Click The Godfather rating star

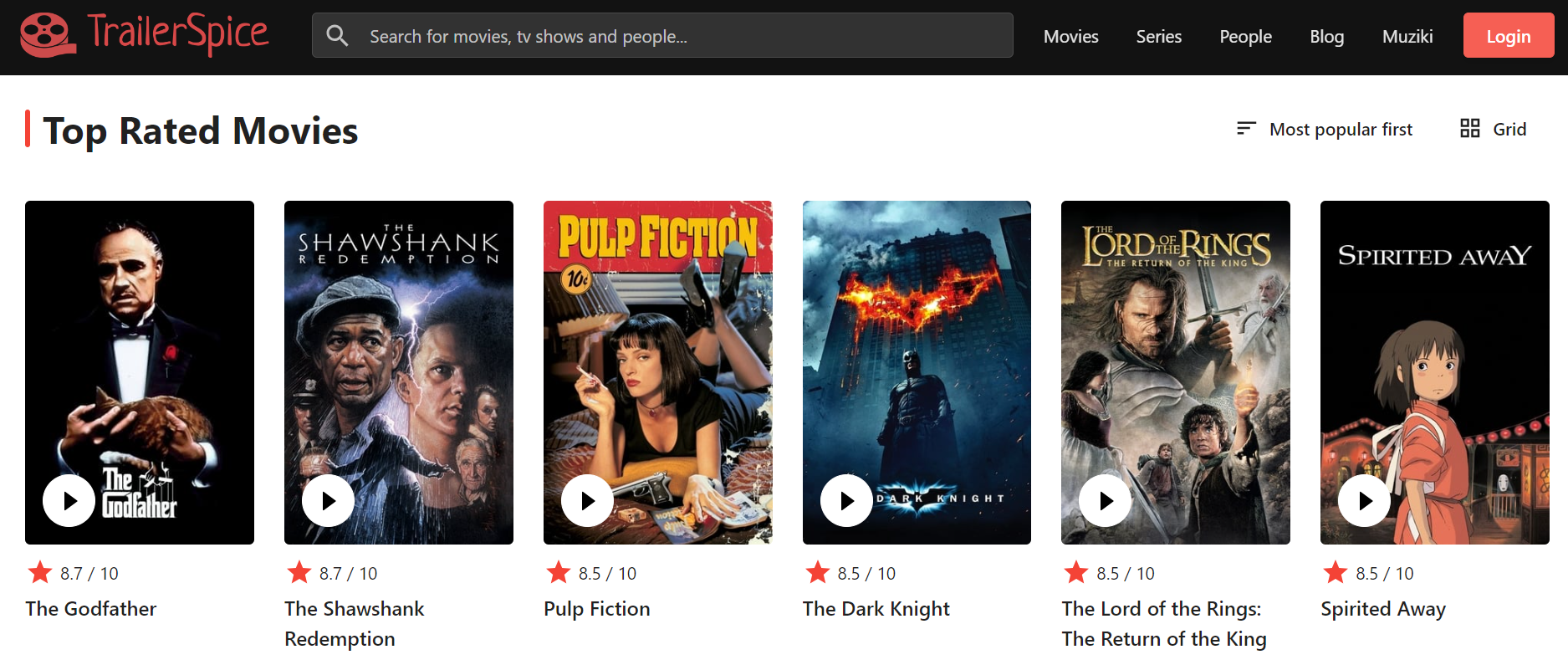coord(40,572)
